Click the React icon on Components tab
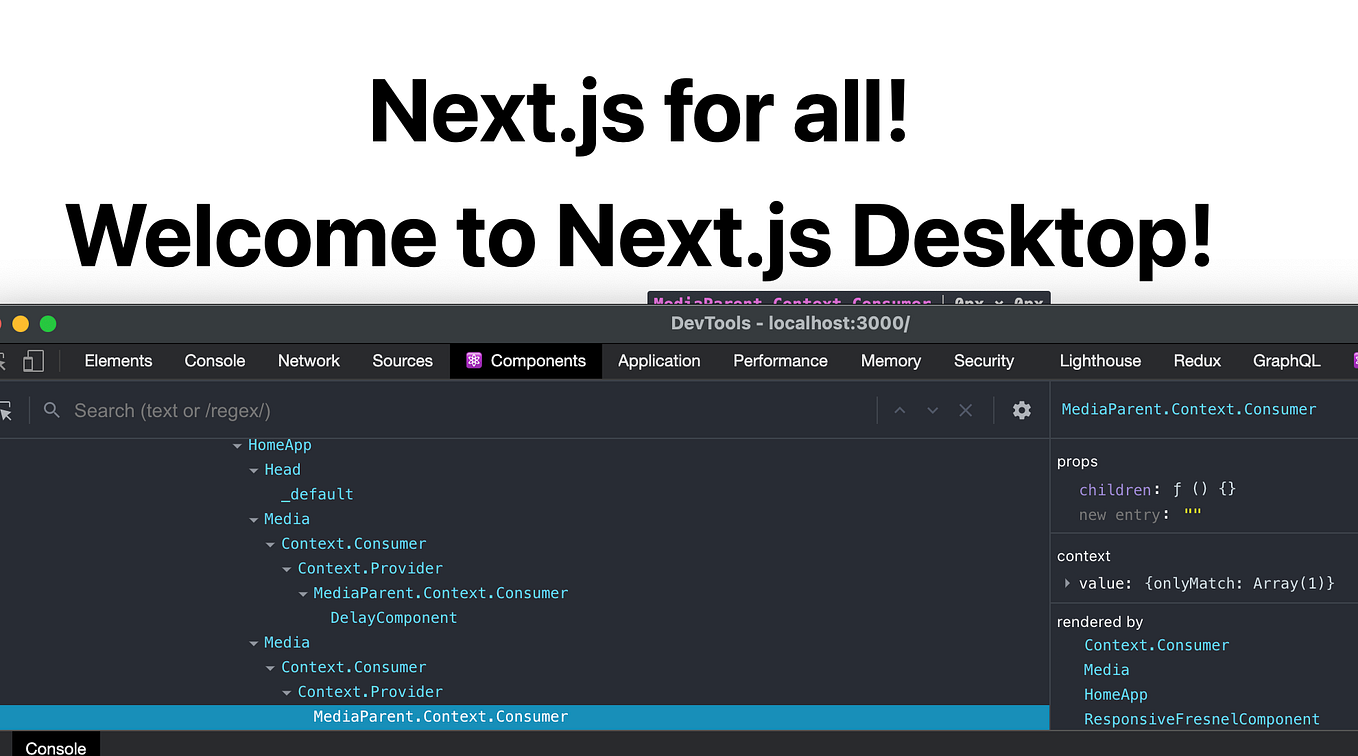Image resolution: width=1358 pixels, height=756 pixels. pos(474,361)
